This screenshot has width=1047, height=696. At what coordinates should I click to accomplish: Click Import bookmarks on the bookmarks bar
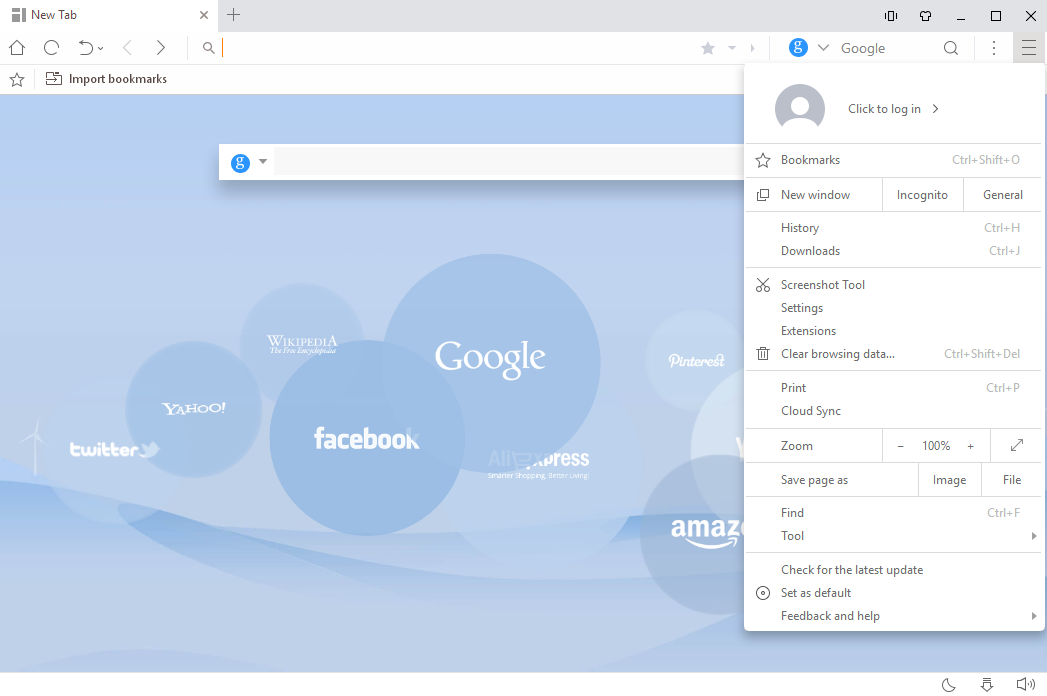(106, 79)
